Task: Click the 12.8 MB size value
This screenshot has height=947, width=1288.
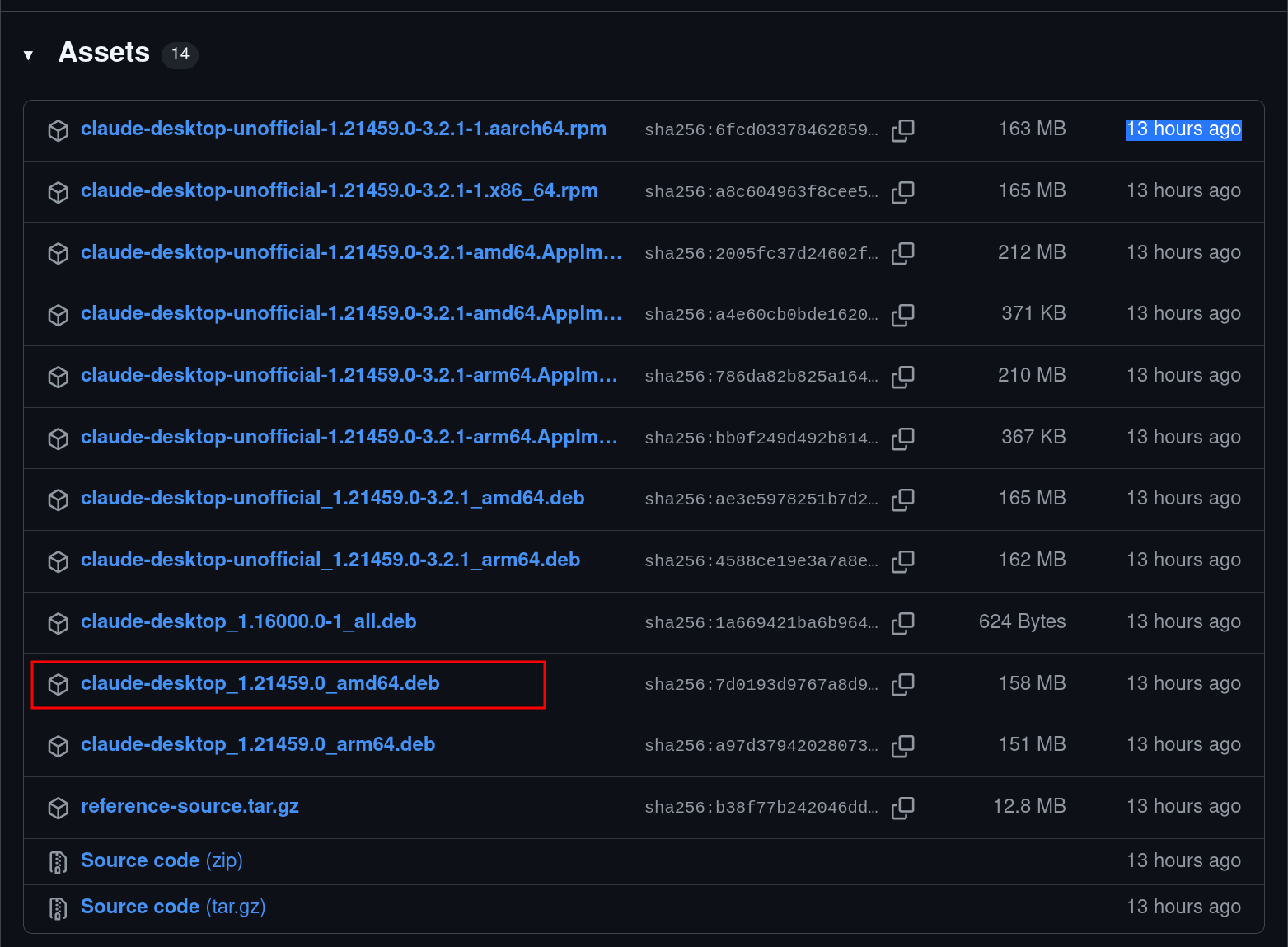Action: (1029, 806)
